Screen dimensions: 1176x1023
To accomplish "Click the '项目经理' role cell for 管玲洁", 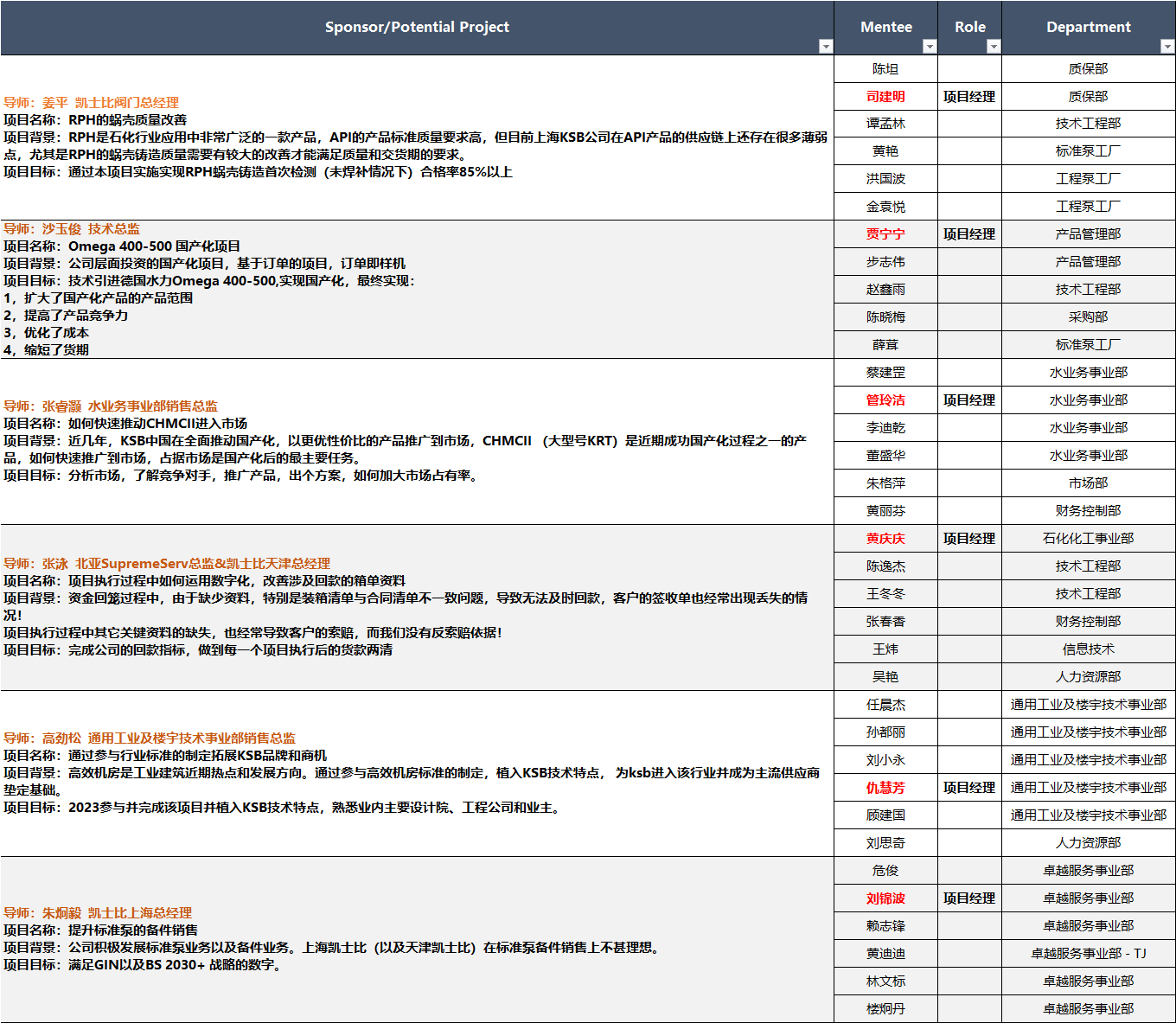I will (x=969, y=400).
